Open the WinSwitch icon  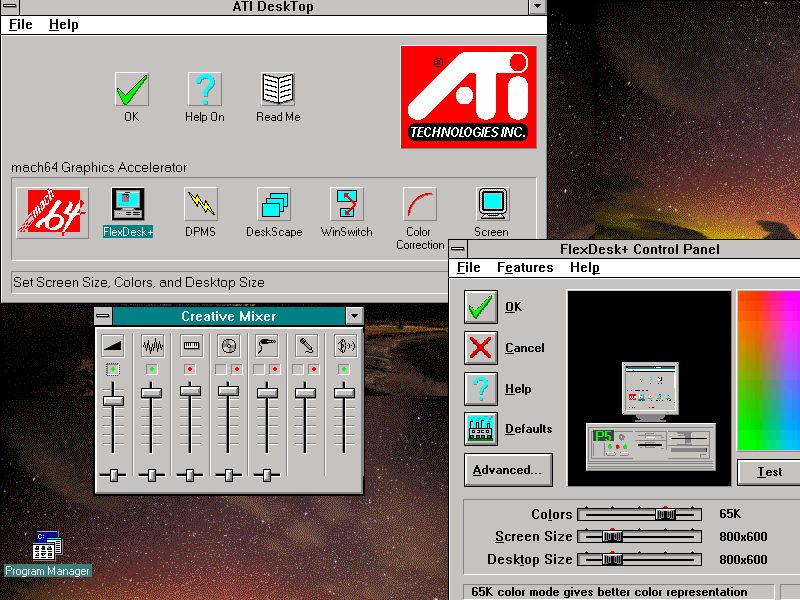347,204
